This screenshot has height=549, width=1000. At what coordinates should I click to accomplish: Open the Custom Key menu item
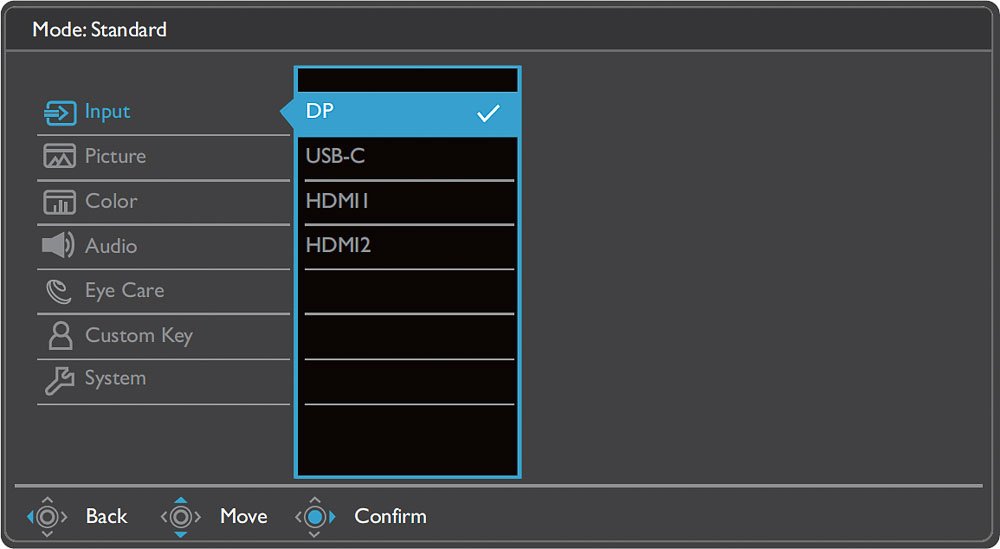click(x=163, y=335)
